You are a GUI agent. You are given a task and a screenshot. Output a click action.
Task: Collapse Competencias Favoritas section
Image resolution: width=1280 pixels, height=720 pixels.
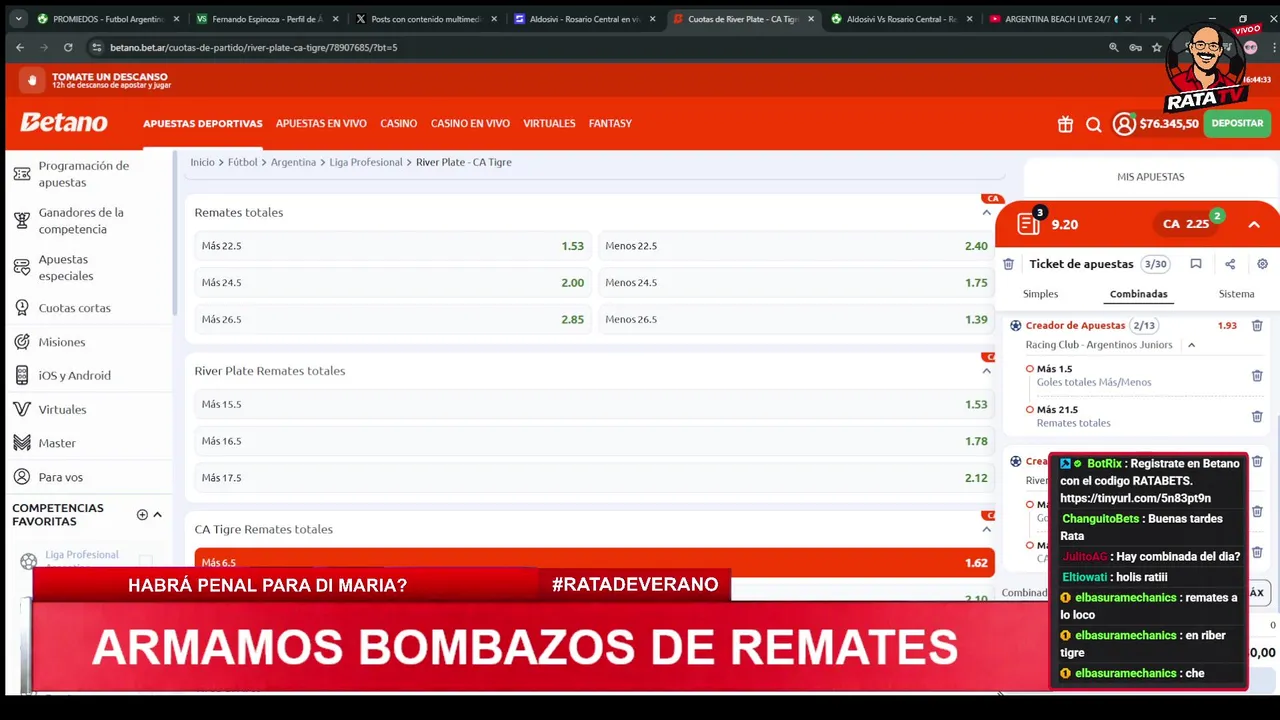click(158, 514)
